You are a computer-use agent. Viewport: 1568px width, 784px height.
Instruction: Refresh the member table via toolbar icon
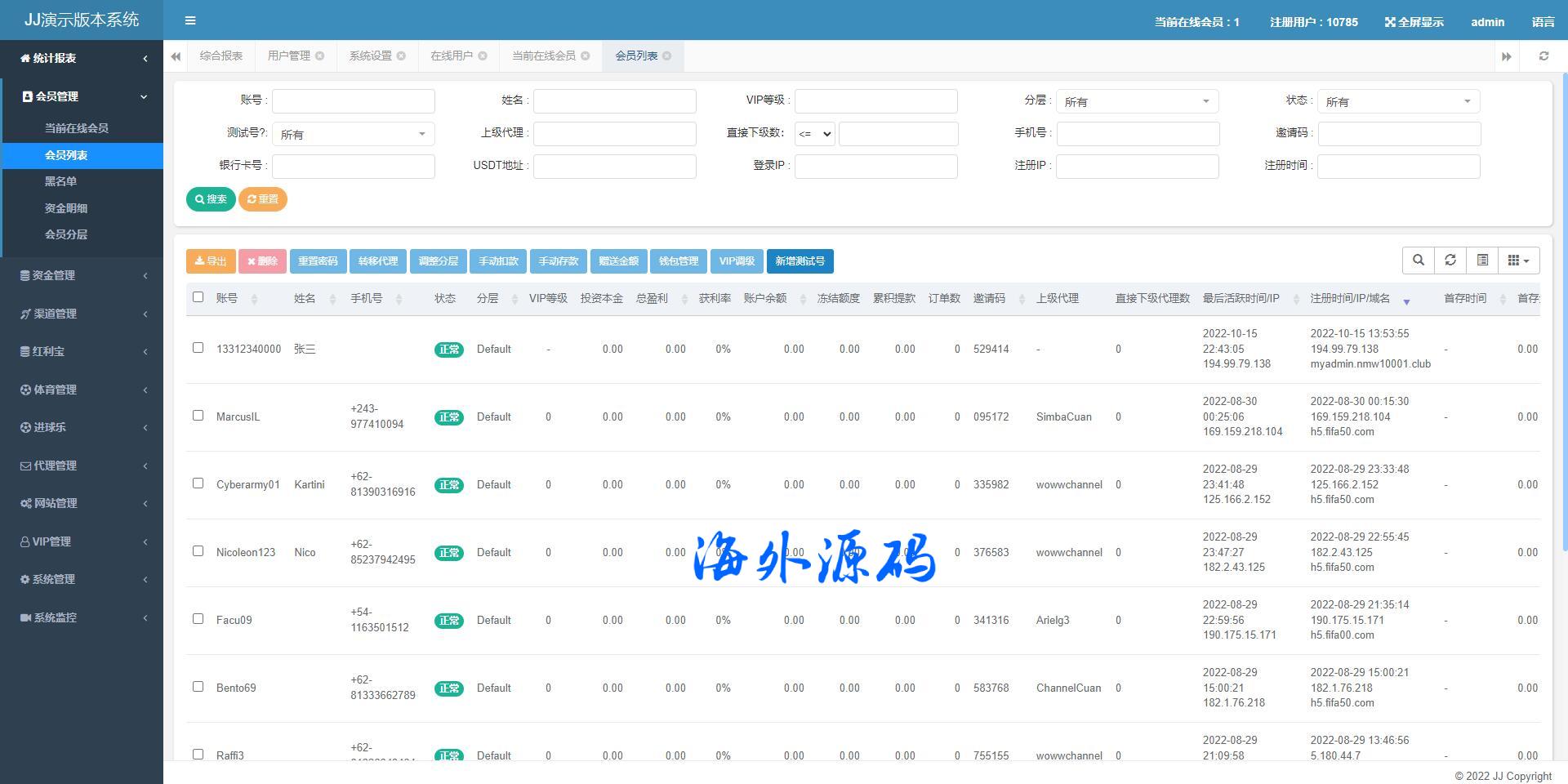coord(1450,261)
